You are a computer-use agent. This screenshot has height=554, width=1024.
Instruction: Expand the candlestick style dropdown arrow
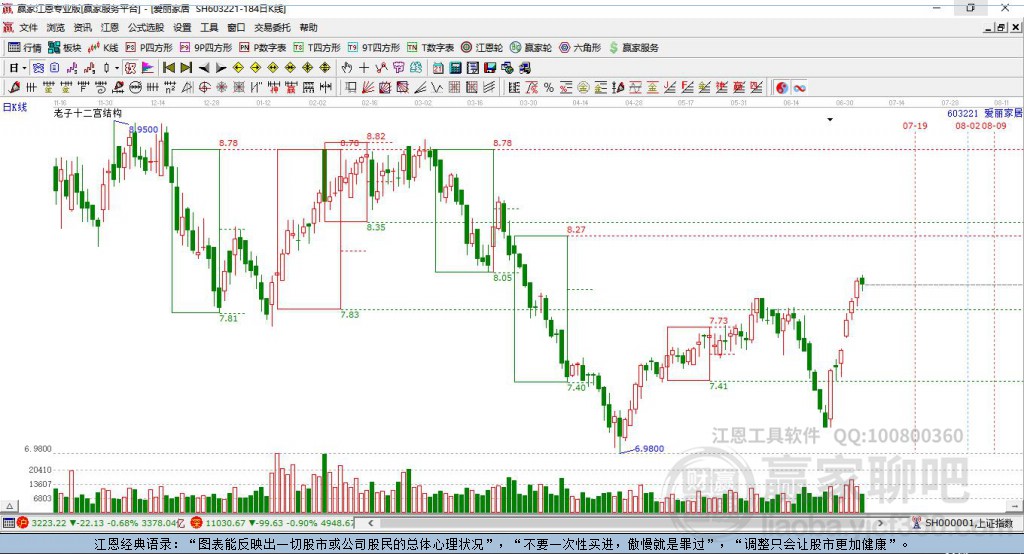point(117,68)
